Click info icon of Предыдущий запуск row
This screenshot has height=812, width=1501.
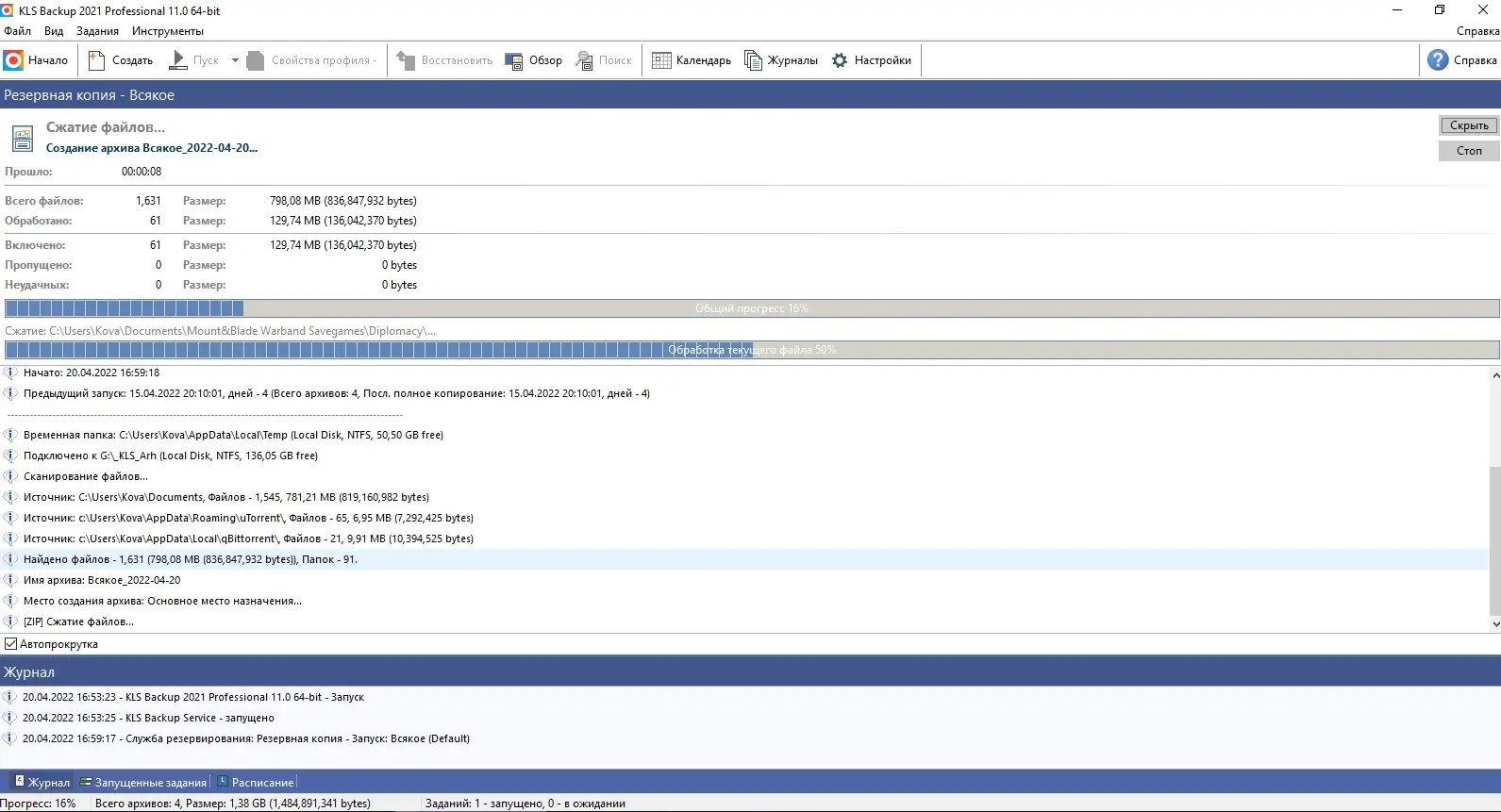tap(10, 393)
